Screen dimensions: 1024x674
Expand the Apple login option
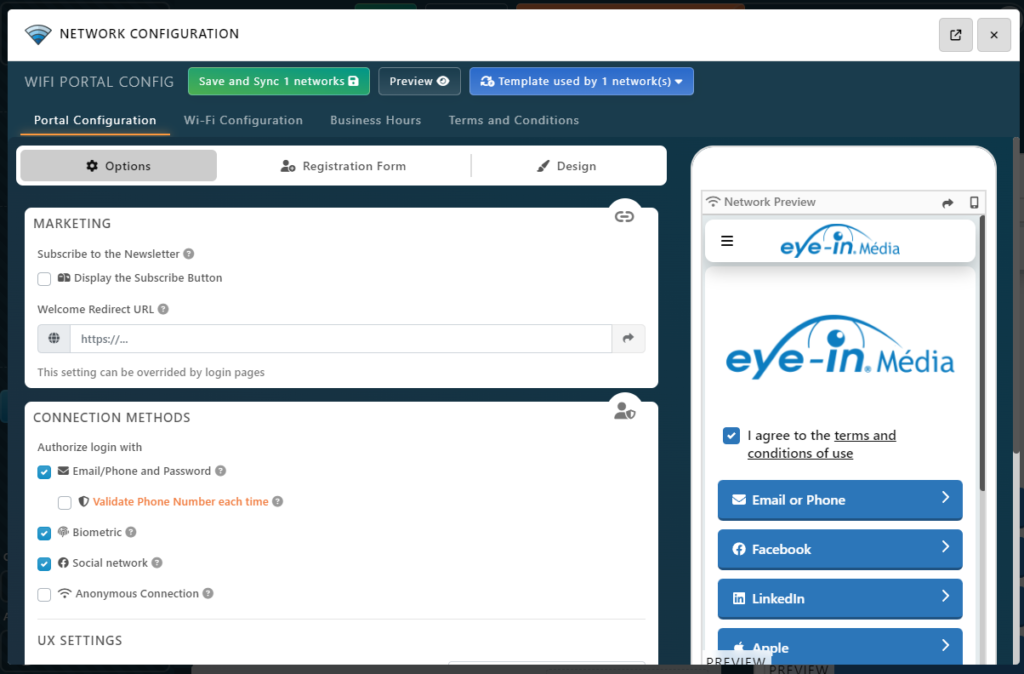(x=840, y=646)
